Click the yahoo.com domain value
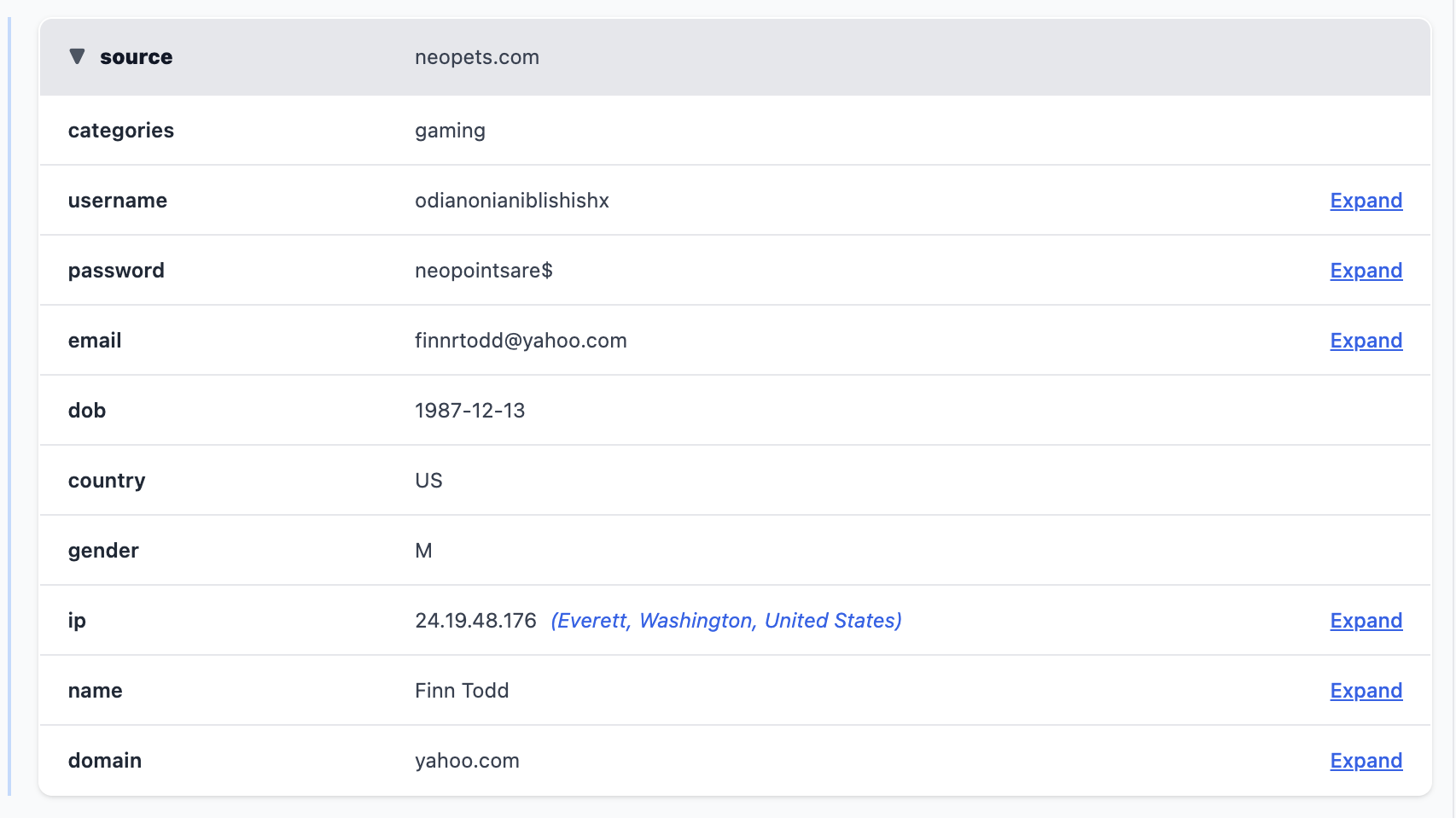 (x=467, y=761)
